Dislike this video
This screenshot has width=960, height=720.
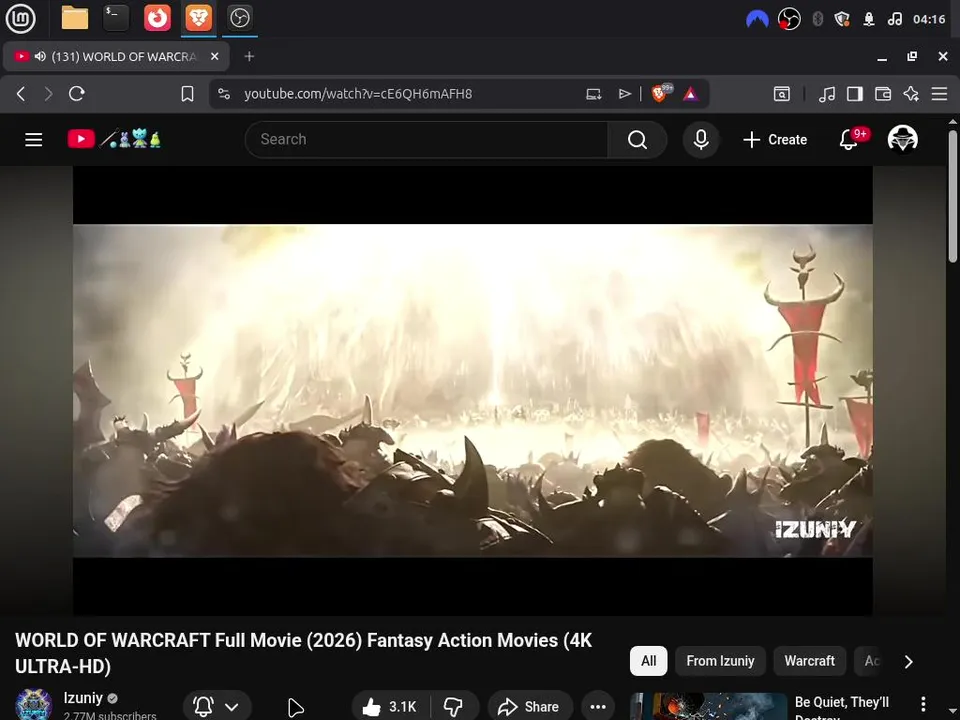pyautogui.click(x=454, y=707)
